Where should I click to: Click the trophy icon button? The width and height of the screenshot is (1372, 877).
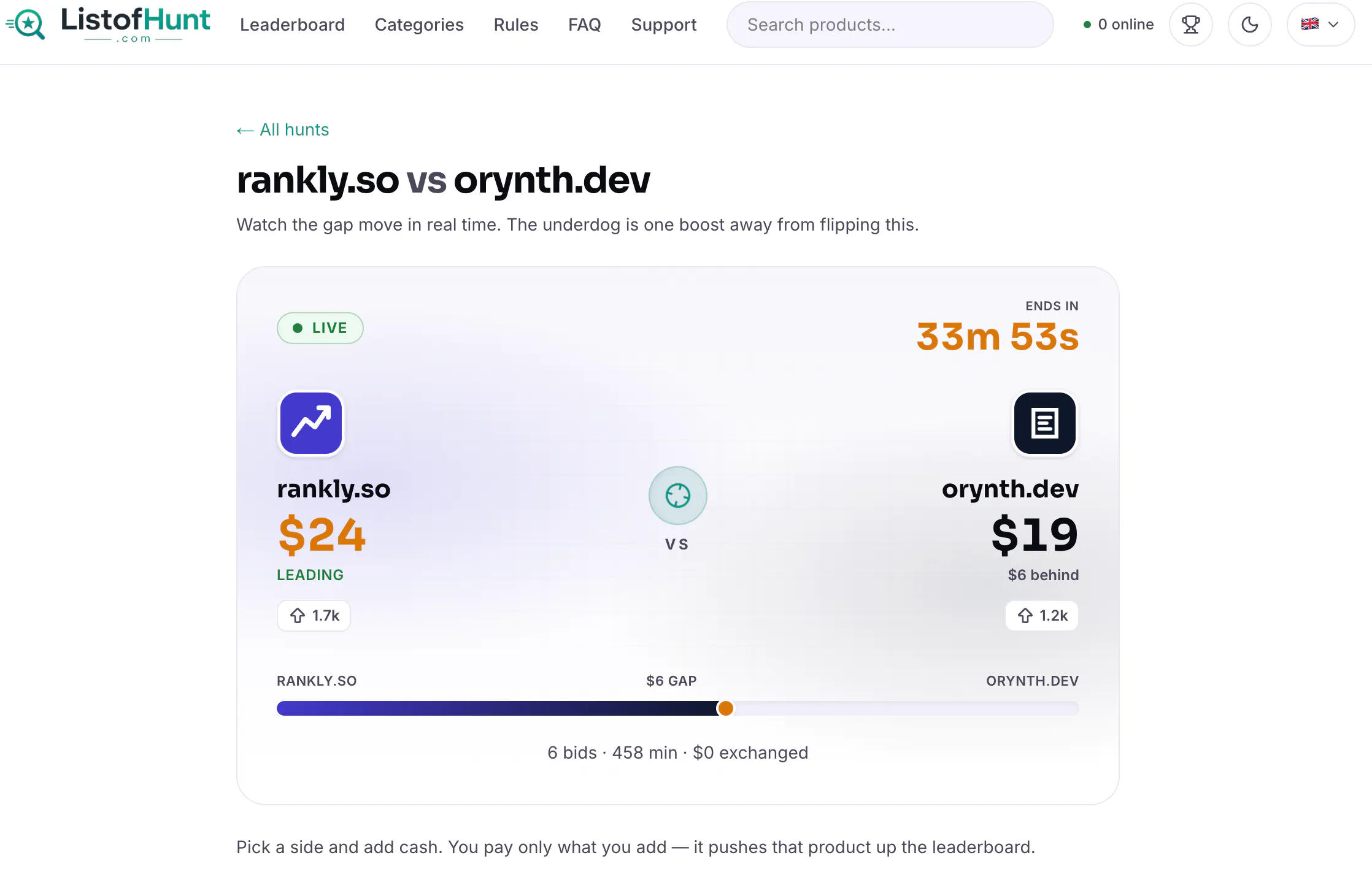(x=1191, y=25)
